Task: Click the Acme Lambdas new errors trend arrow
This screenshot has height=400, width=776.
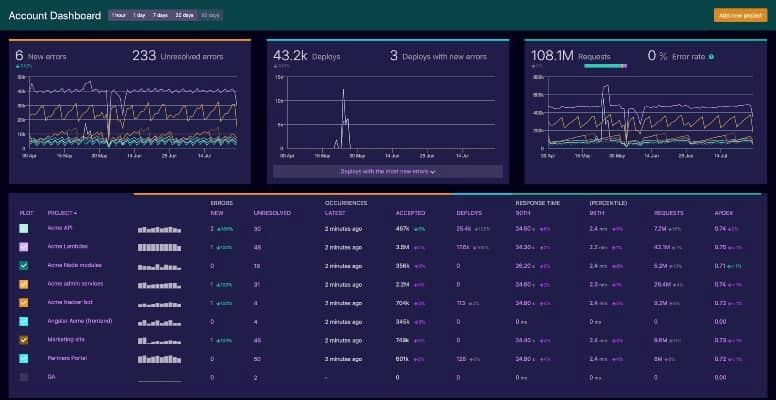Action: click(218, 247)
